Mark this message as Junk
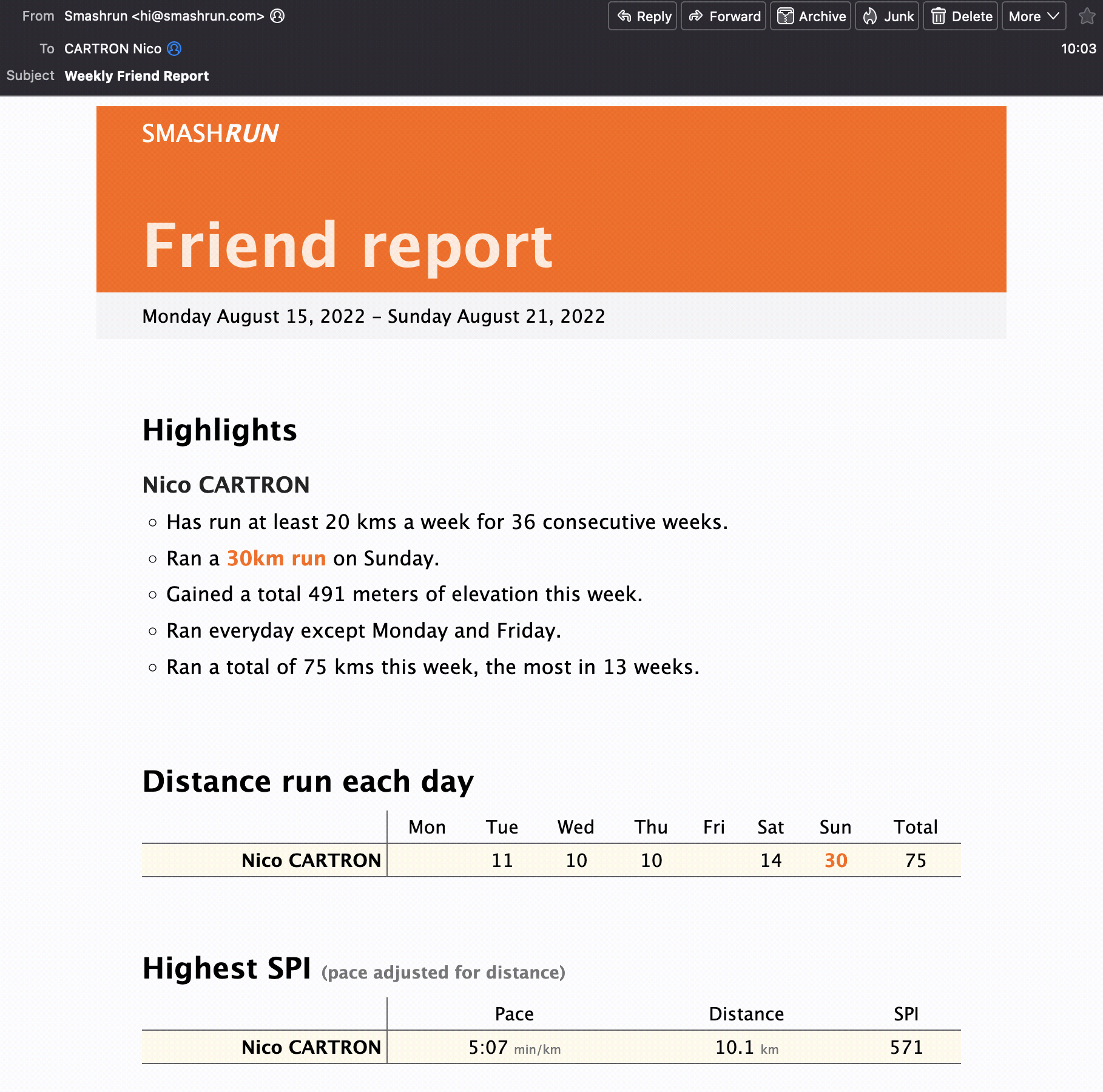This screenshot has width=1103, height=1092. click(888, 16)
